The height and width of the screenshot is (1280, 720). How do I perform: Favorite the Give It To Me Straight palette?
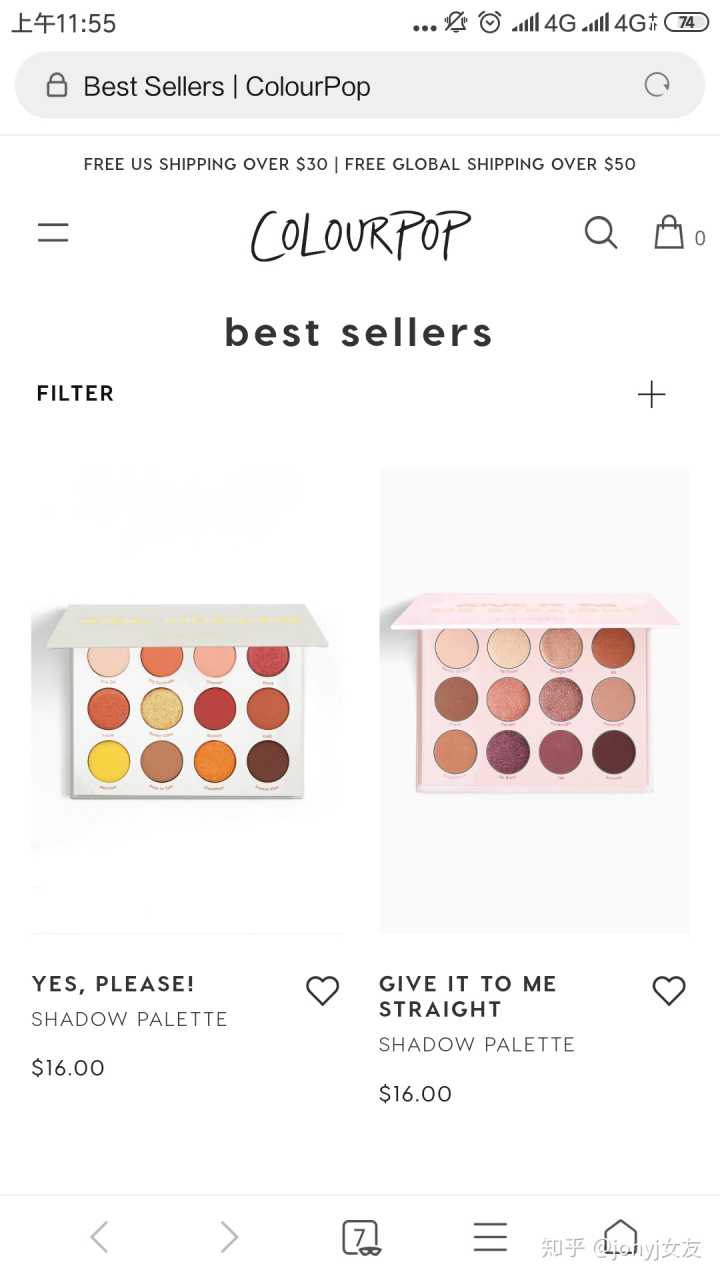[x=669, y=990]
